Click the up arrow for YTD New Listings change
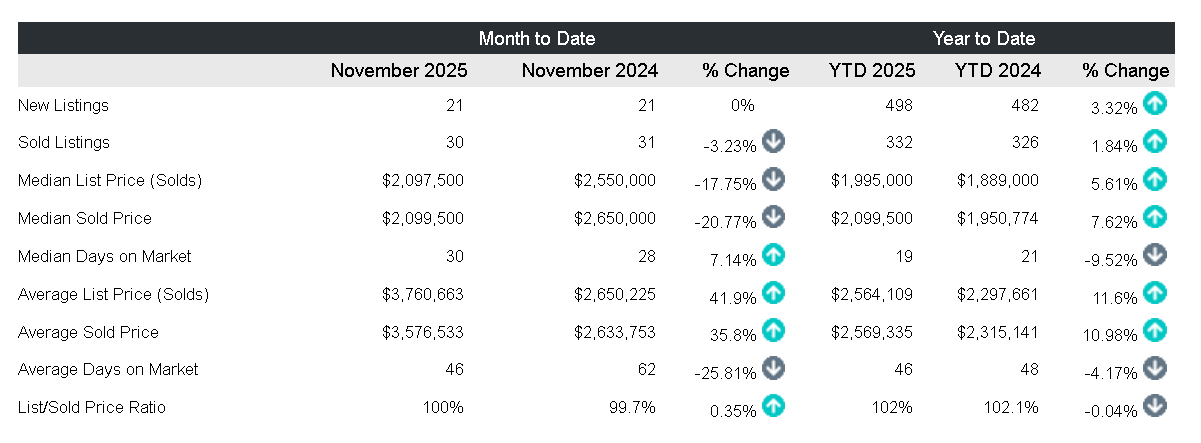1201x443 pixels. point(1155,103)
